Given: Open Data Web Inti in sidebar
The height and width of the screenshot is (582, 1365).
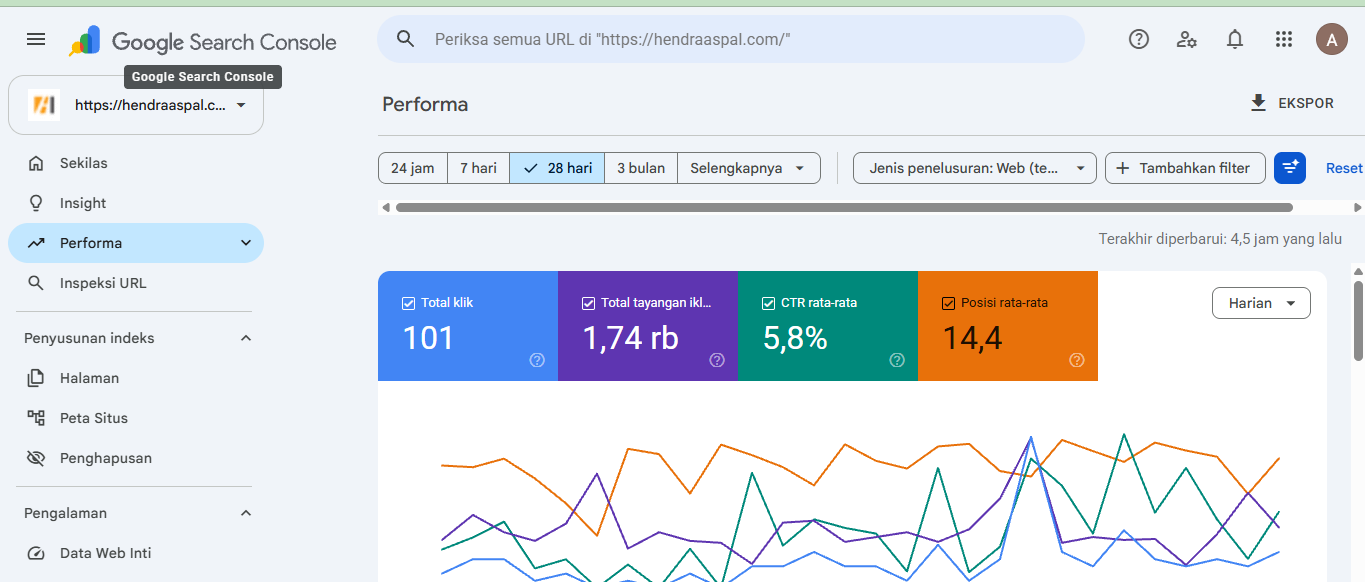Looking at the screenshot, I should (x=136, y=553).
